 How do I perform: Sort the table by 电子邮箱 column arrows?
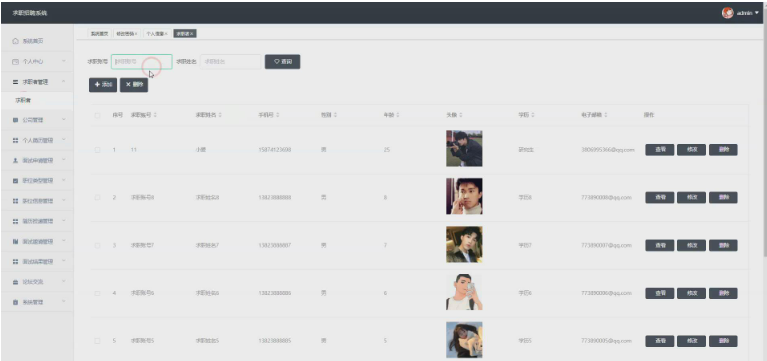(606, 115)
